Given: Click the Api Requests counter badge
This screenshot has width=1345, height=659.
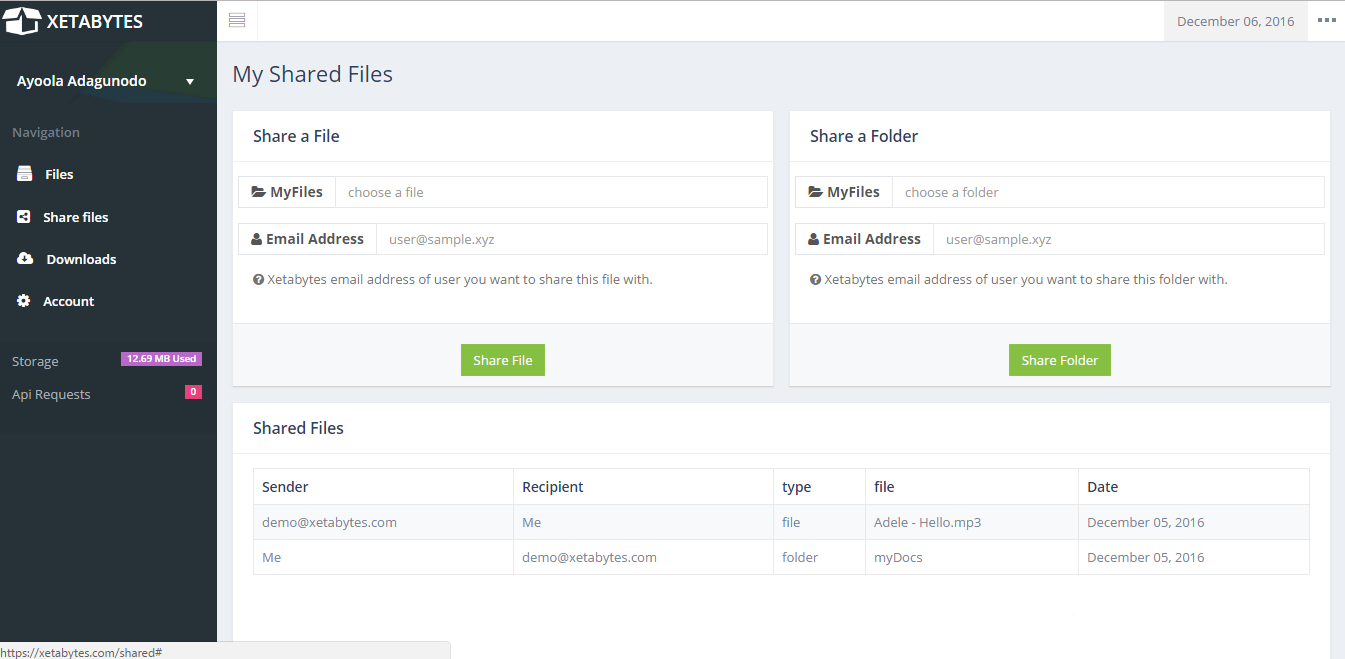Looking at the screenshot, I should pyautogui.click(x=193, y=391).
